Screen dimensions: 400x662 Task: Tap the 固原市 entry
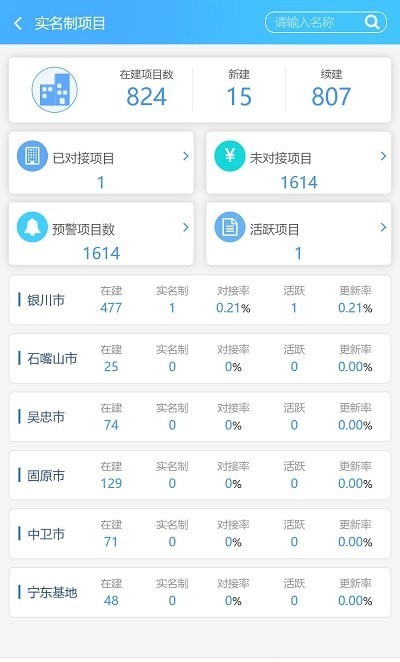click(200, 475)
